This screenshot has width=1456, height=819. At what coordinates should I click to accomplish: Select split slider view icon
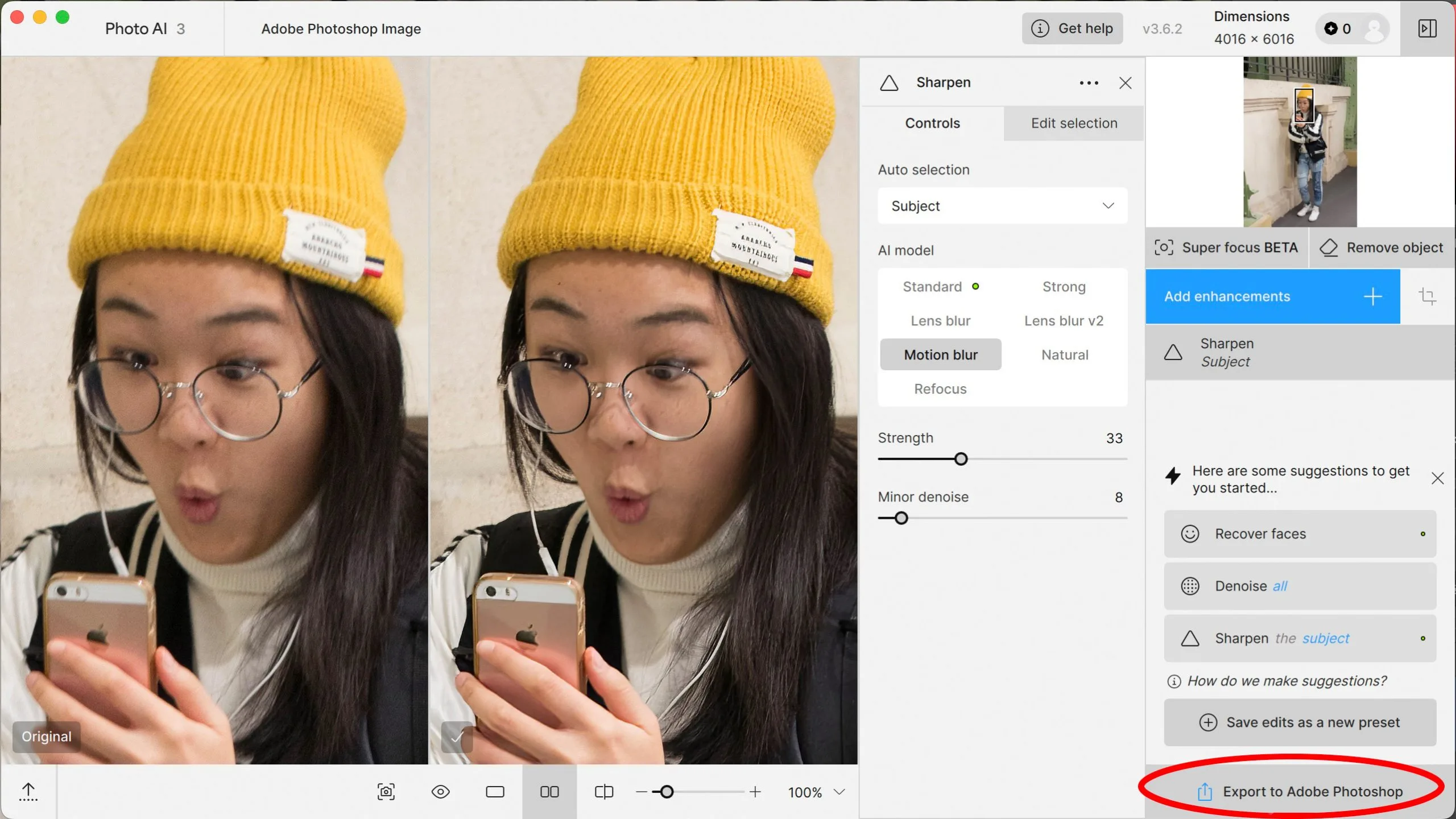603,792
